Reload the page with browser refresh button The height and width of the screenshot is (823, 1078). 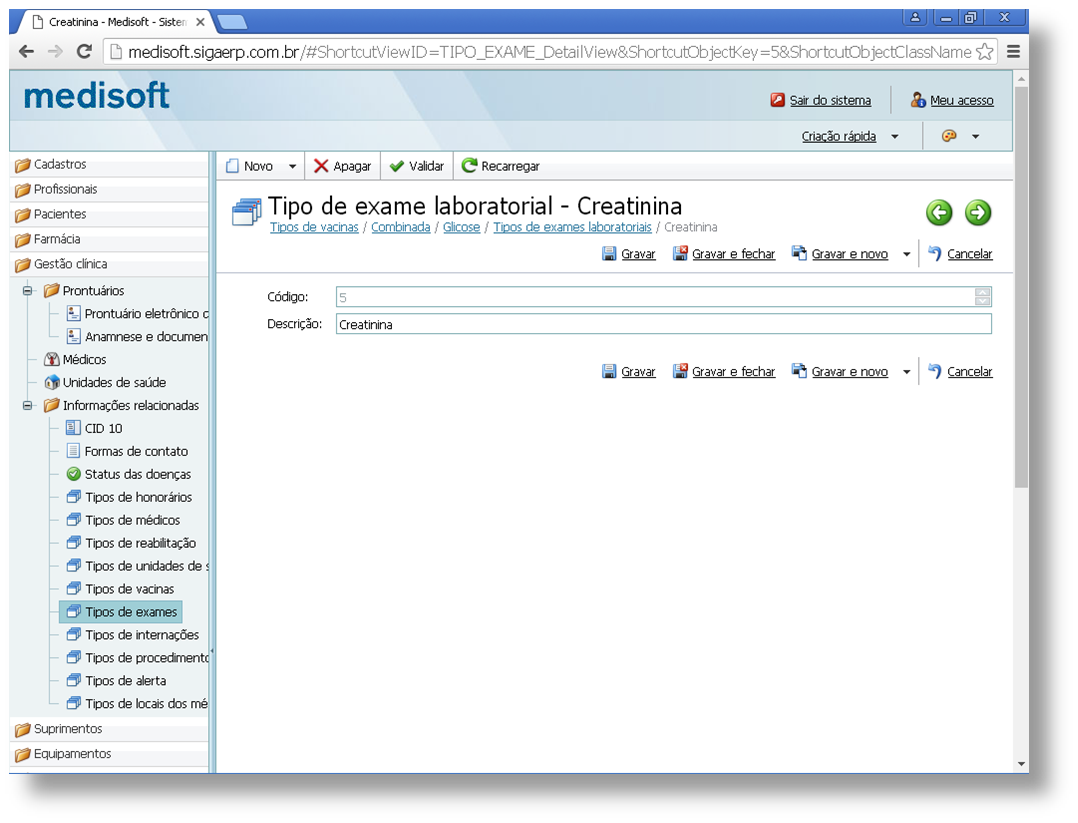84,52
